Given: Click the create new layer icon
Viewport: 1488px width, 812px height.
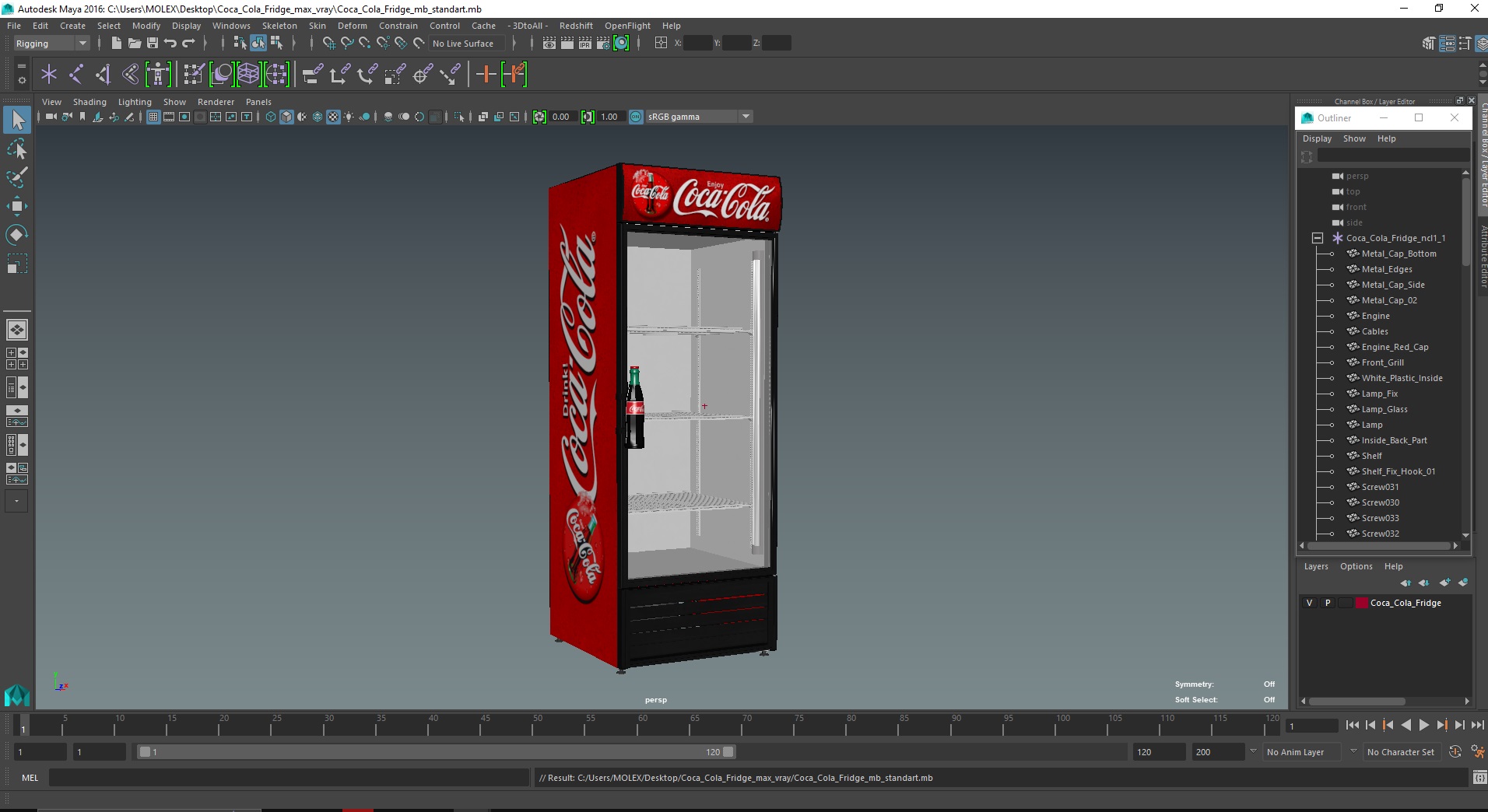Looking at the screenshot, I should pos(1445,583).
